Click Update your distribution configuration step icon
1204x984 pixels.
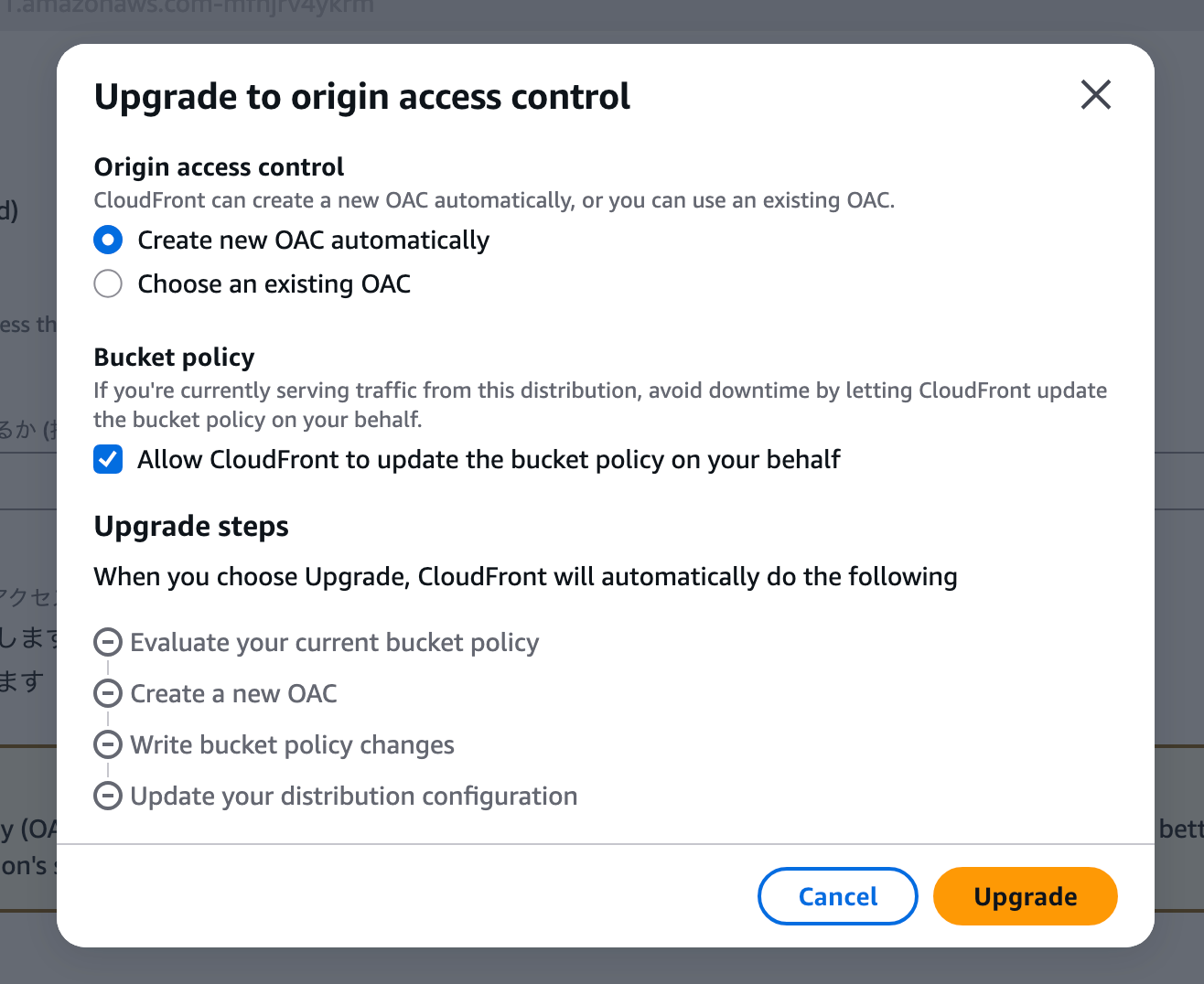(x=108, y=796)
